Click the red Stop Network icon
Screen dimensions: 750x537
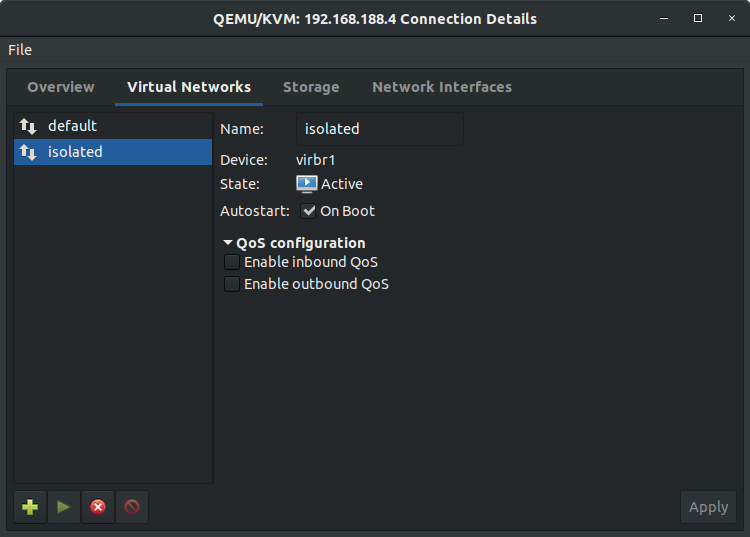pyautogui.click(x=97, y=507)
